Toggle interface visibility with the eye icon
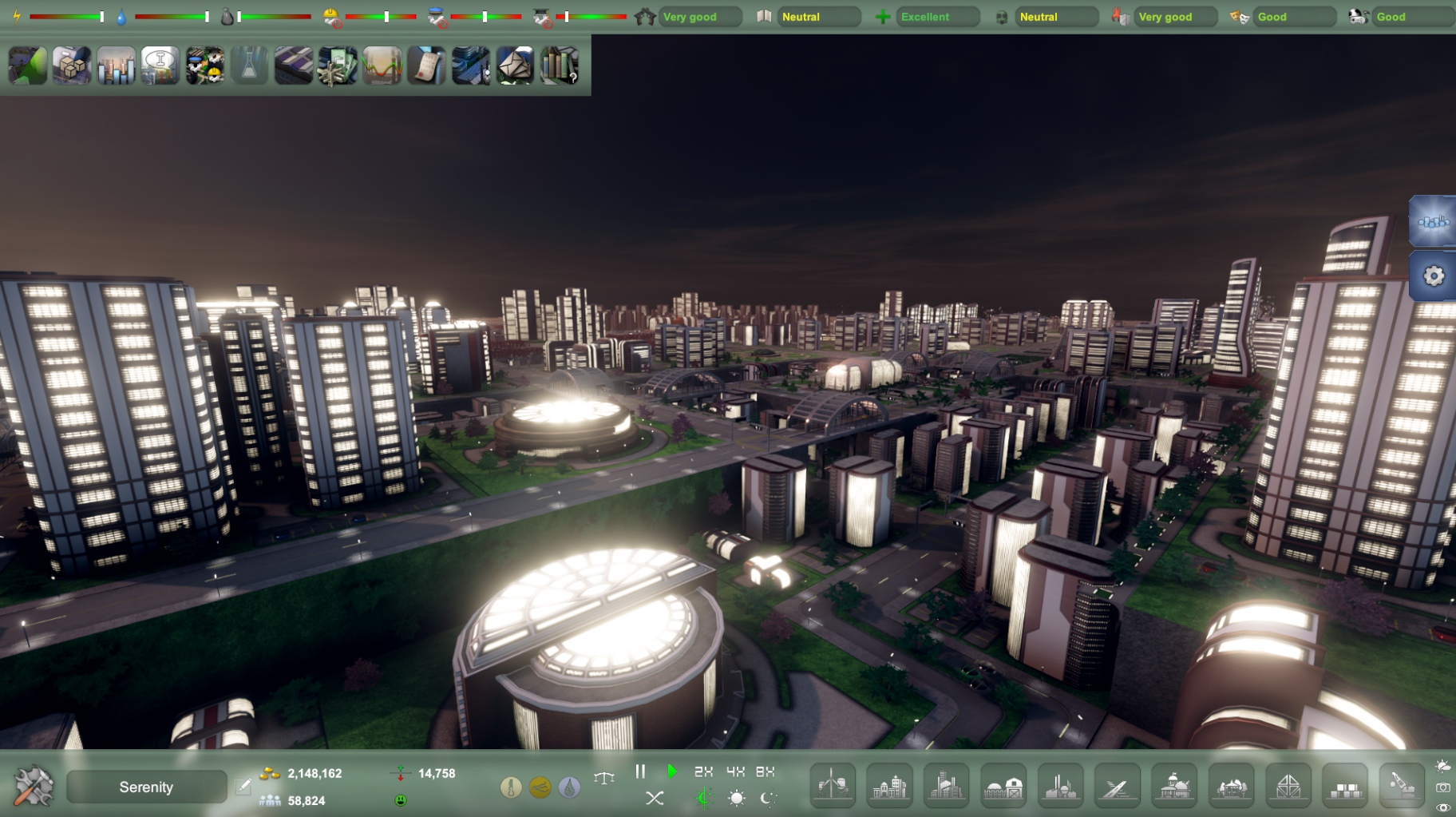 1443,807
